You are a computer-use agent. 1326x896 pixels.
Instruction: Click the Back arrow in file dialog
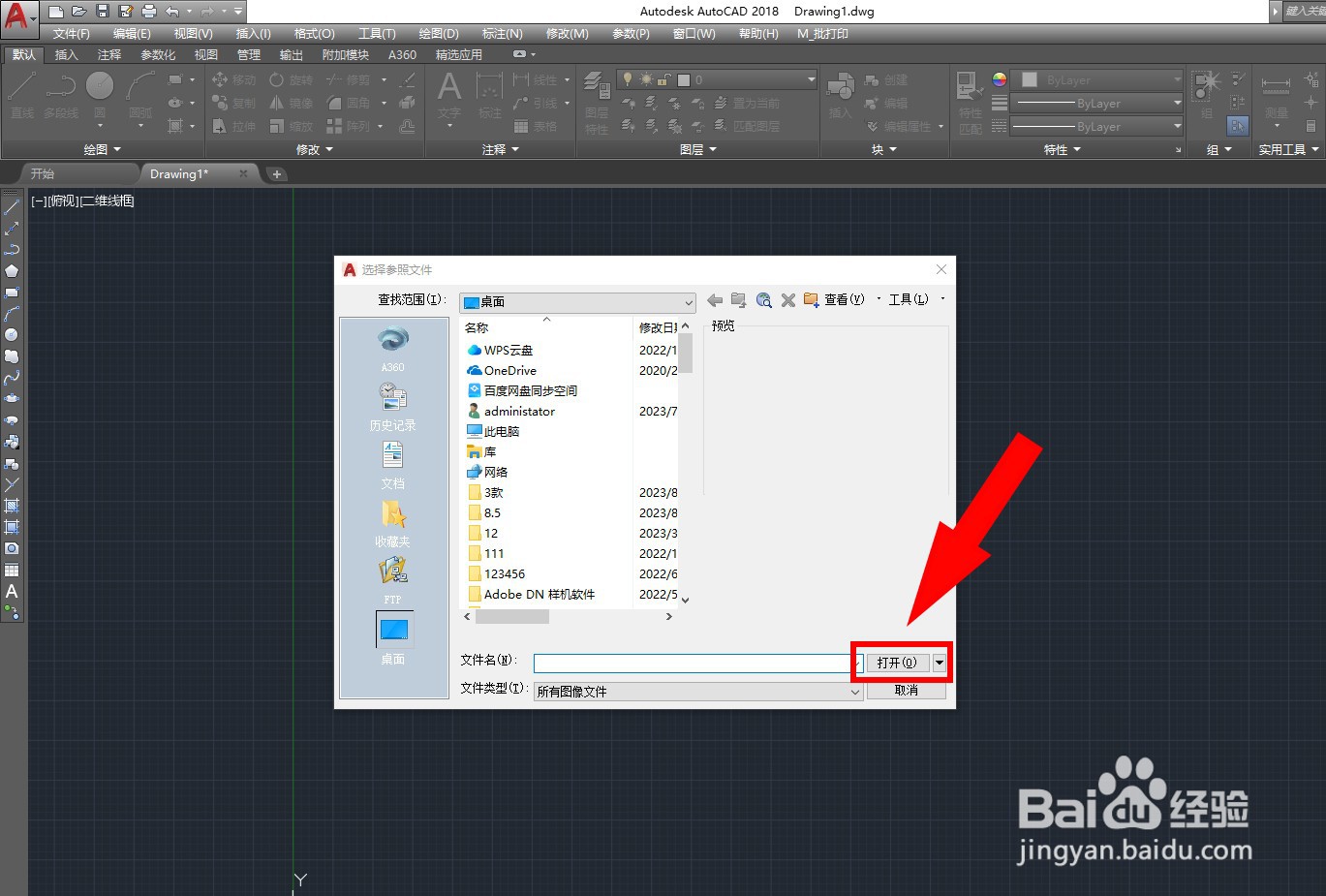715,300
